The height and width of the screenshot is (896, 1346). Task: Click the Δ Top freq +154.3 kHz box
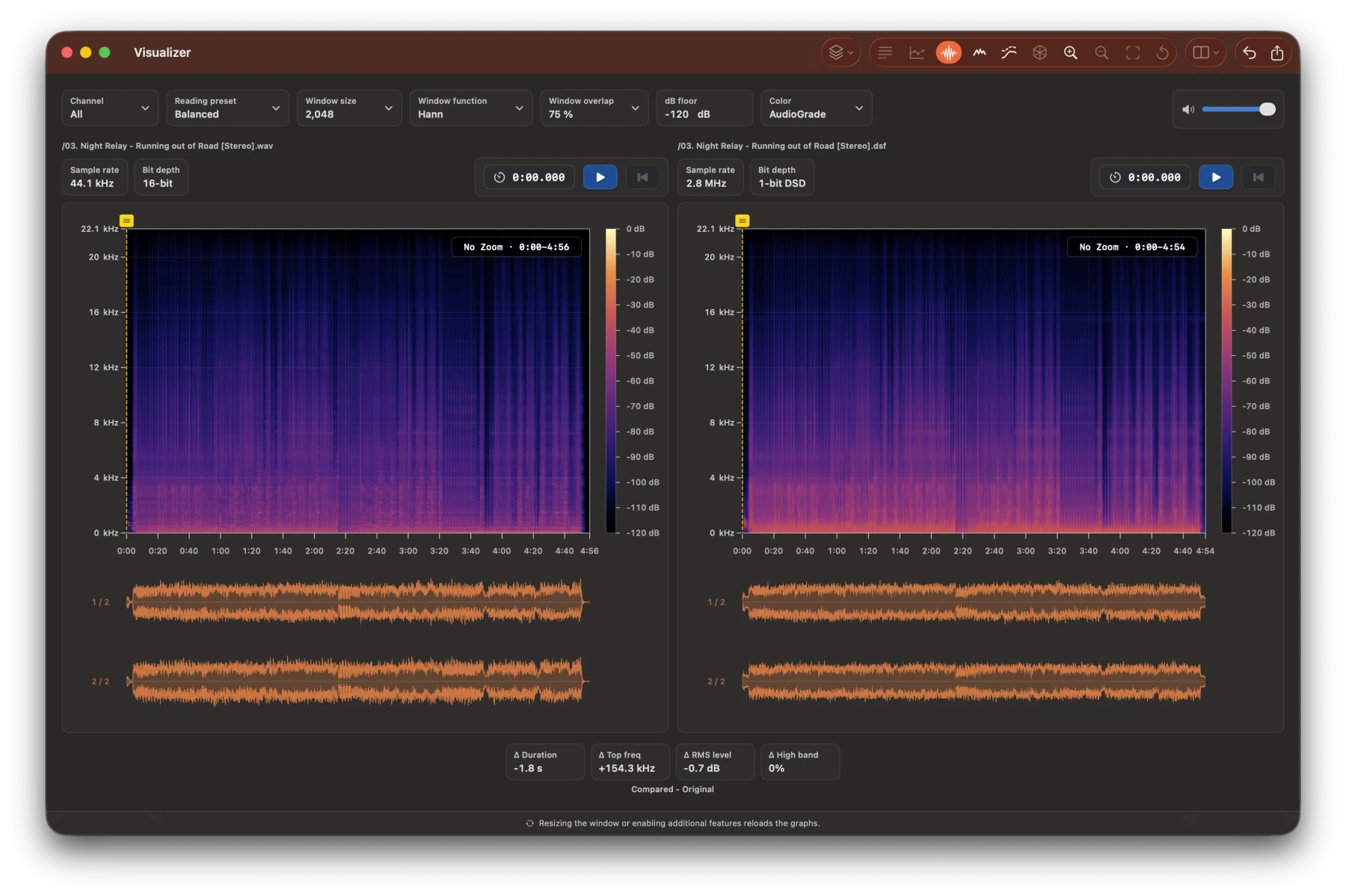[630, 761]
